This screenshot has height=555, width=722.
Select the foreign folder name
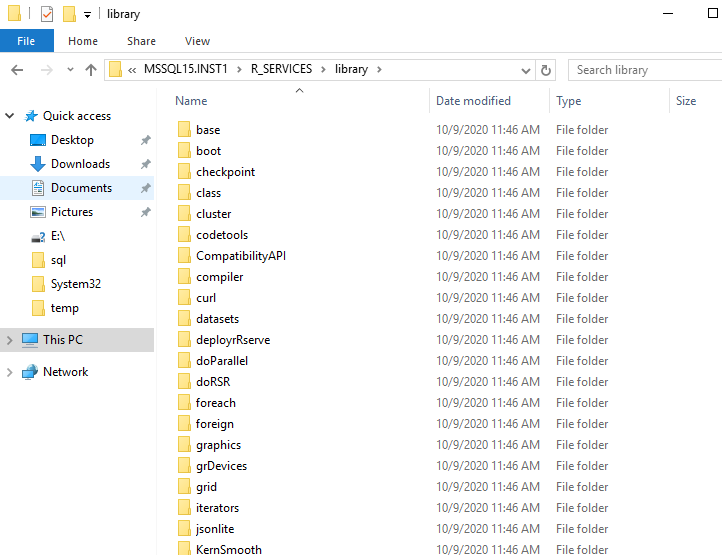[215, 424]
